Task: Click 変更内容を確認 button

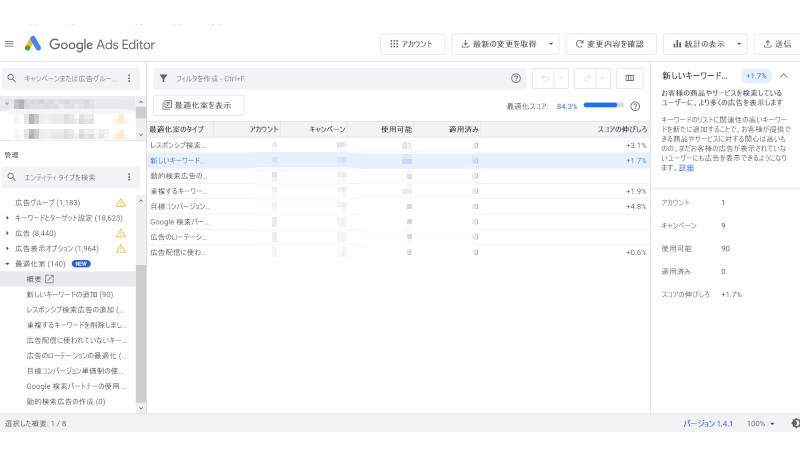Action: (611, 44)
